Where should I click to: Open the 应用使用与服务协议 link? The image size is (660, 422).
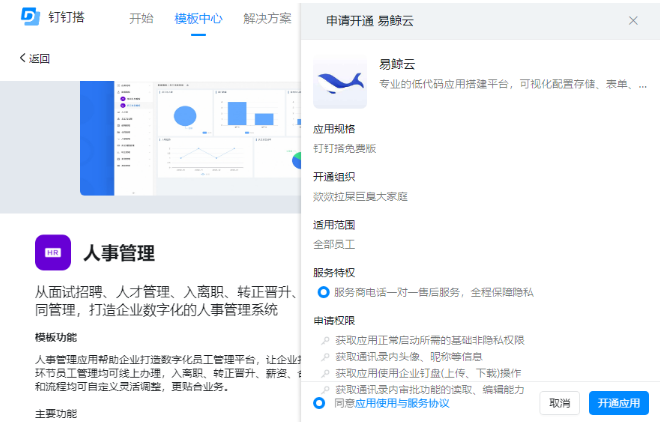coord(402,403)
